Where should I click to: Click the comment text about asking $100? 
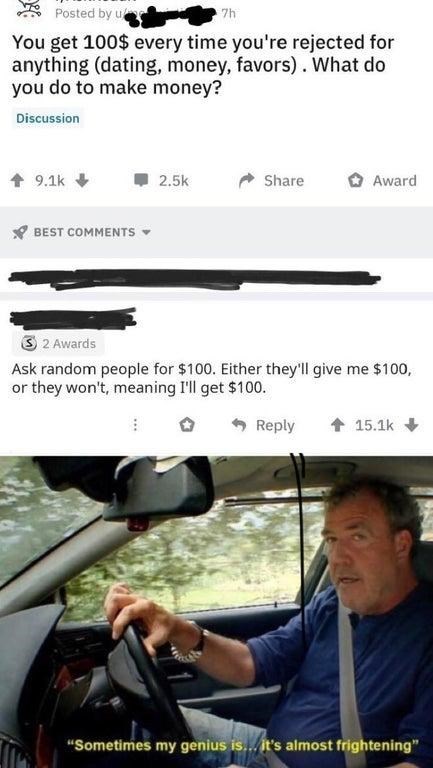pyautogui.click(x=211, y=378)
